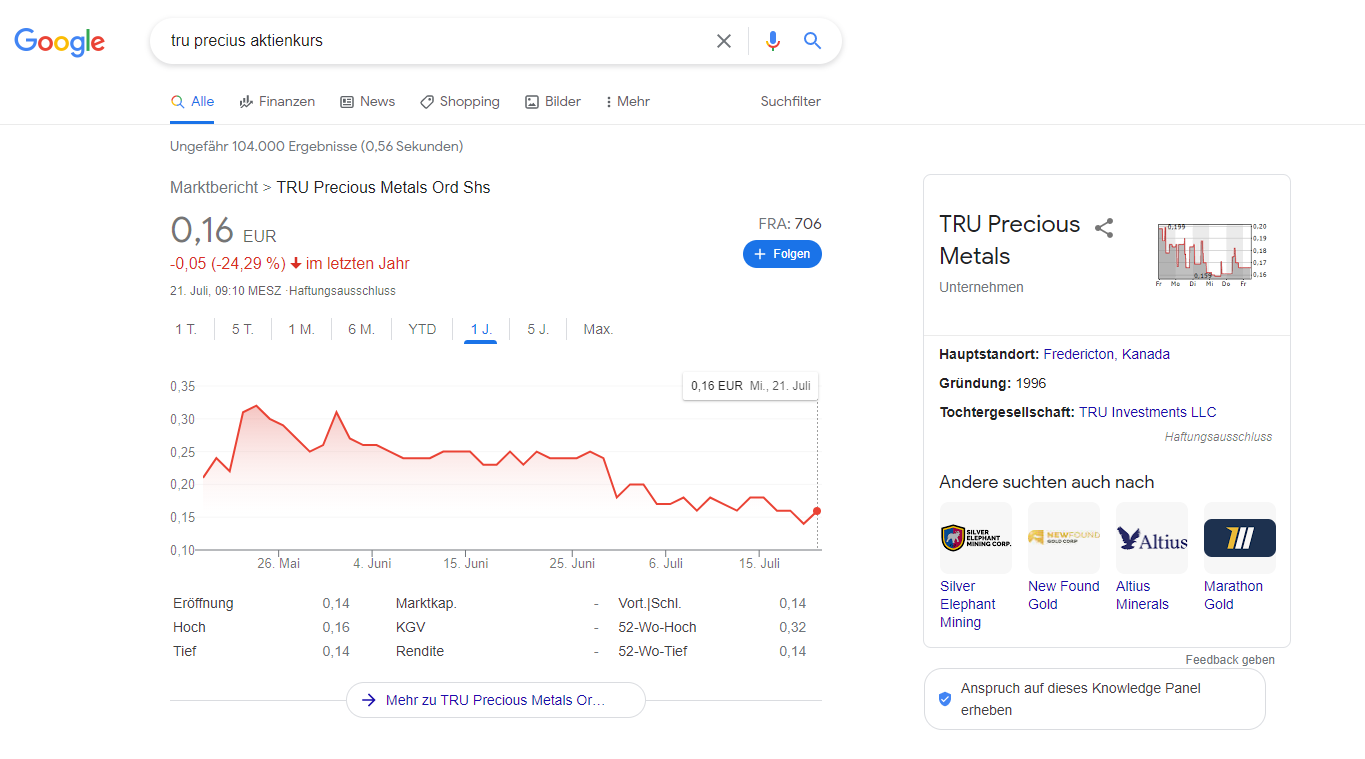The width and height of the screenshot is (1365, 759).
Task: Follow the TRU Precious Metals stock
Action: tap(782, 254)
